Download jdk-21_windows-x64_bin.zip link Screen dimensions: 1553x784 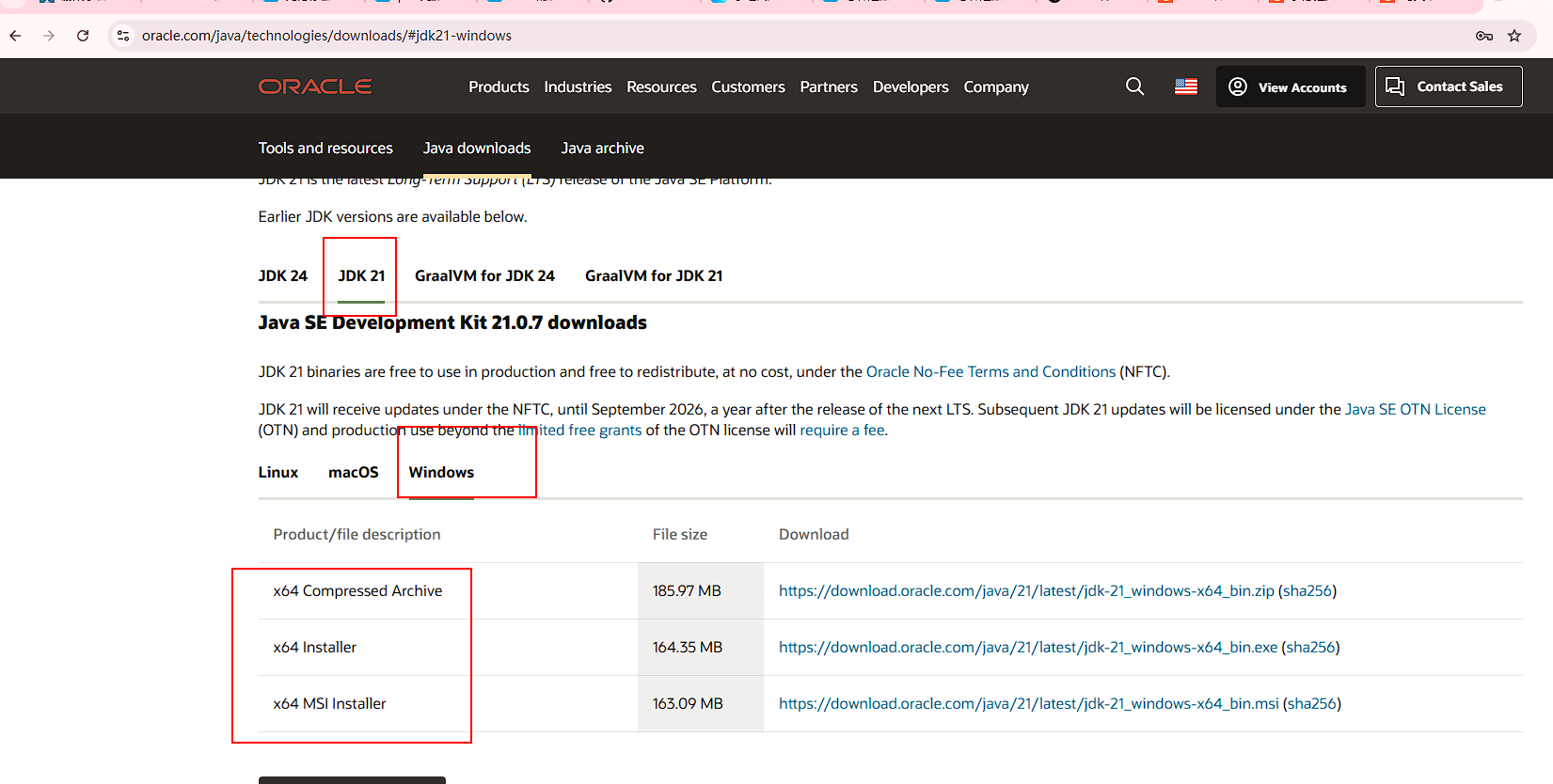(1026, 590)
